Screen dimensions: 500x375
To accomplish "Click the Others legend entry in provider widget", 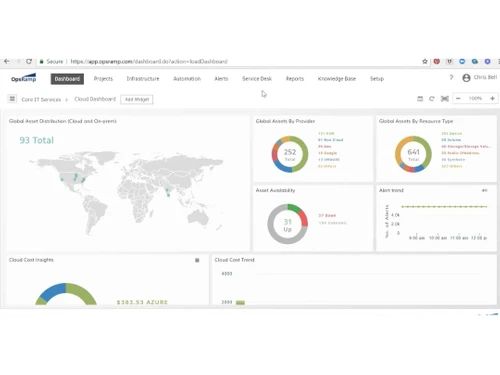I will tap(327, 166).
